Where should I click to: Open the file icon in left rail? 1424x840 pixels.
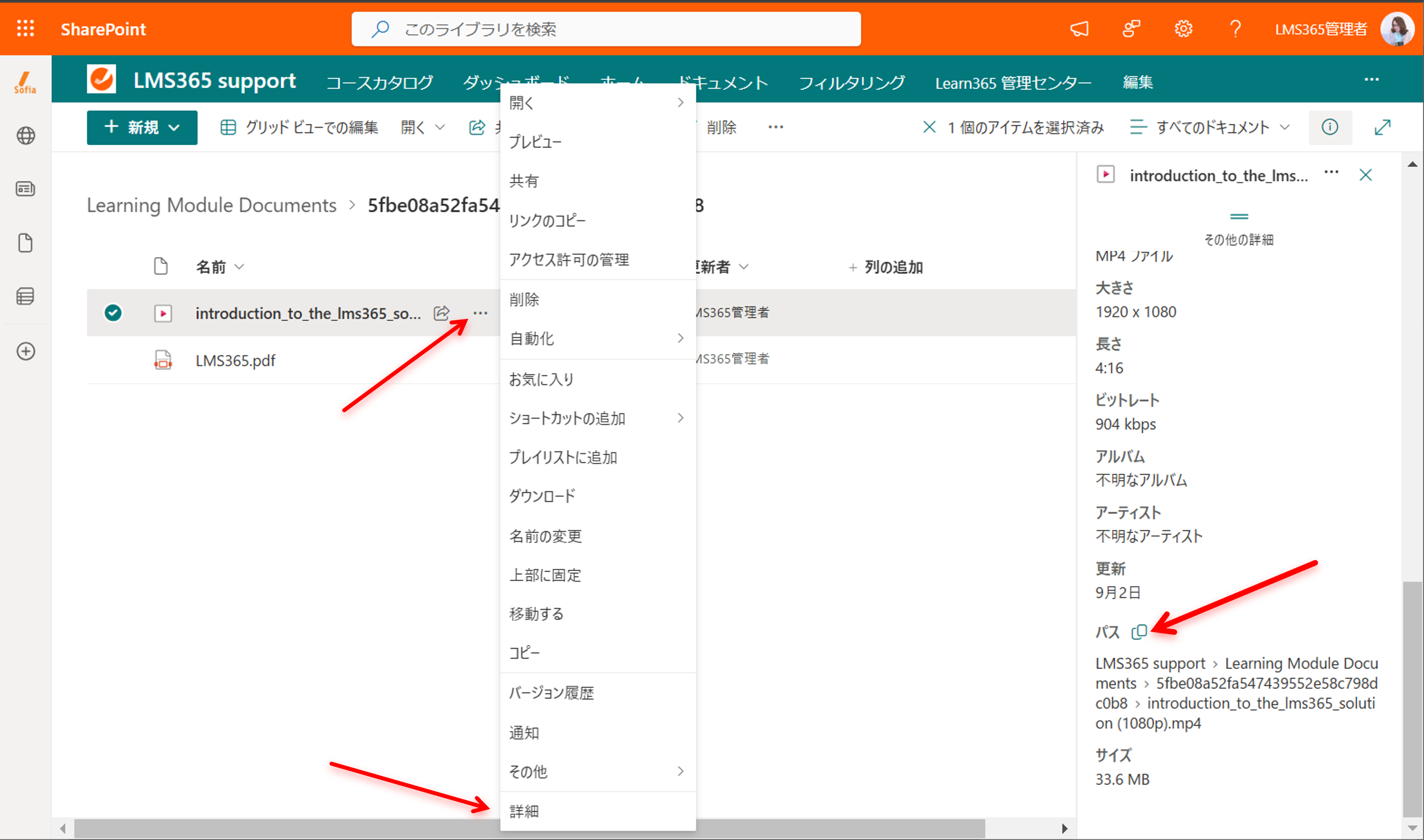click(x=25, y=242)
